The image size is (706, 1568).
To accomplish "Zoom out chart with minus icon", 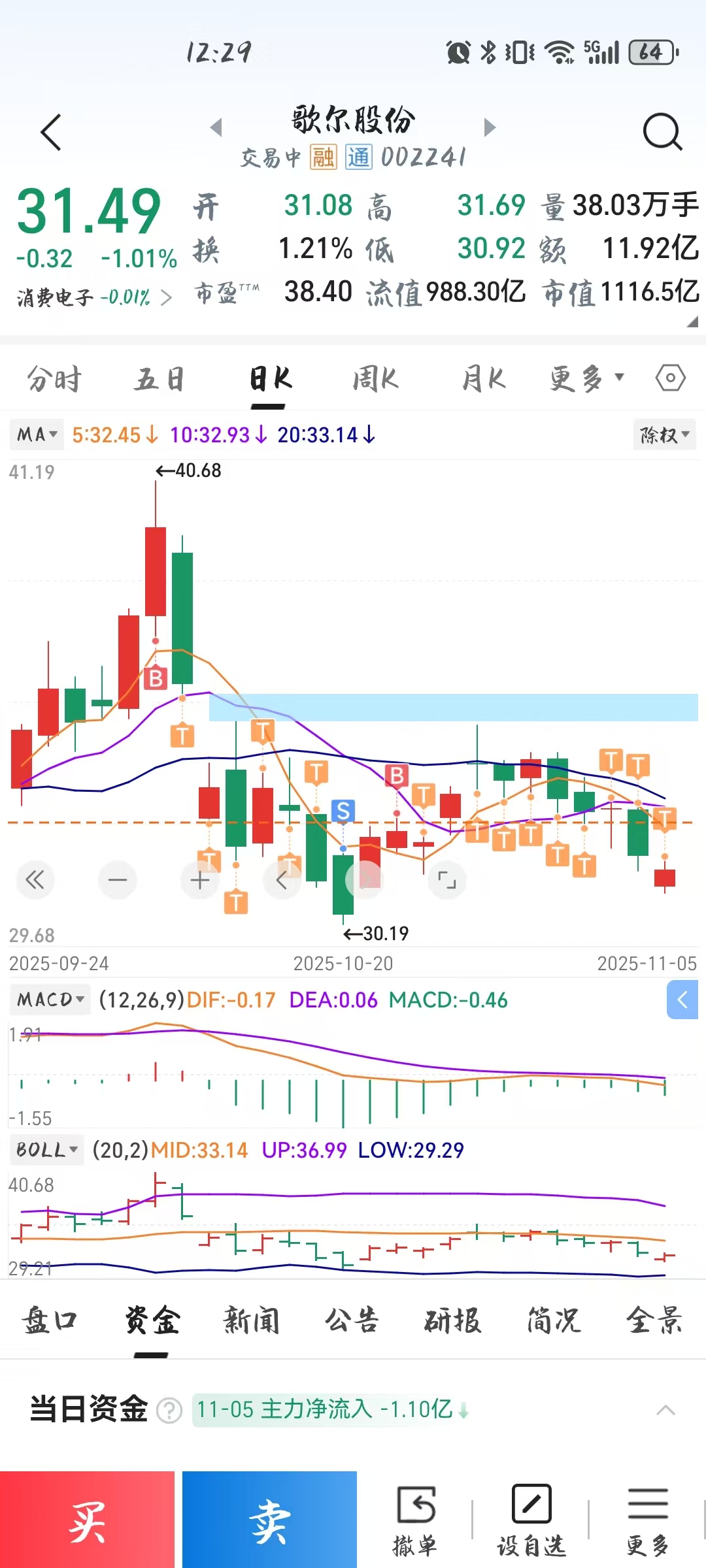I will tap(118, 880).
